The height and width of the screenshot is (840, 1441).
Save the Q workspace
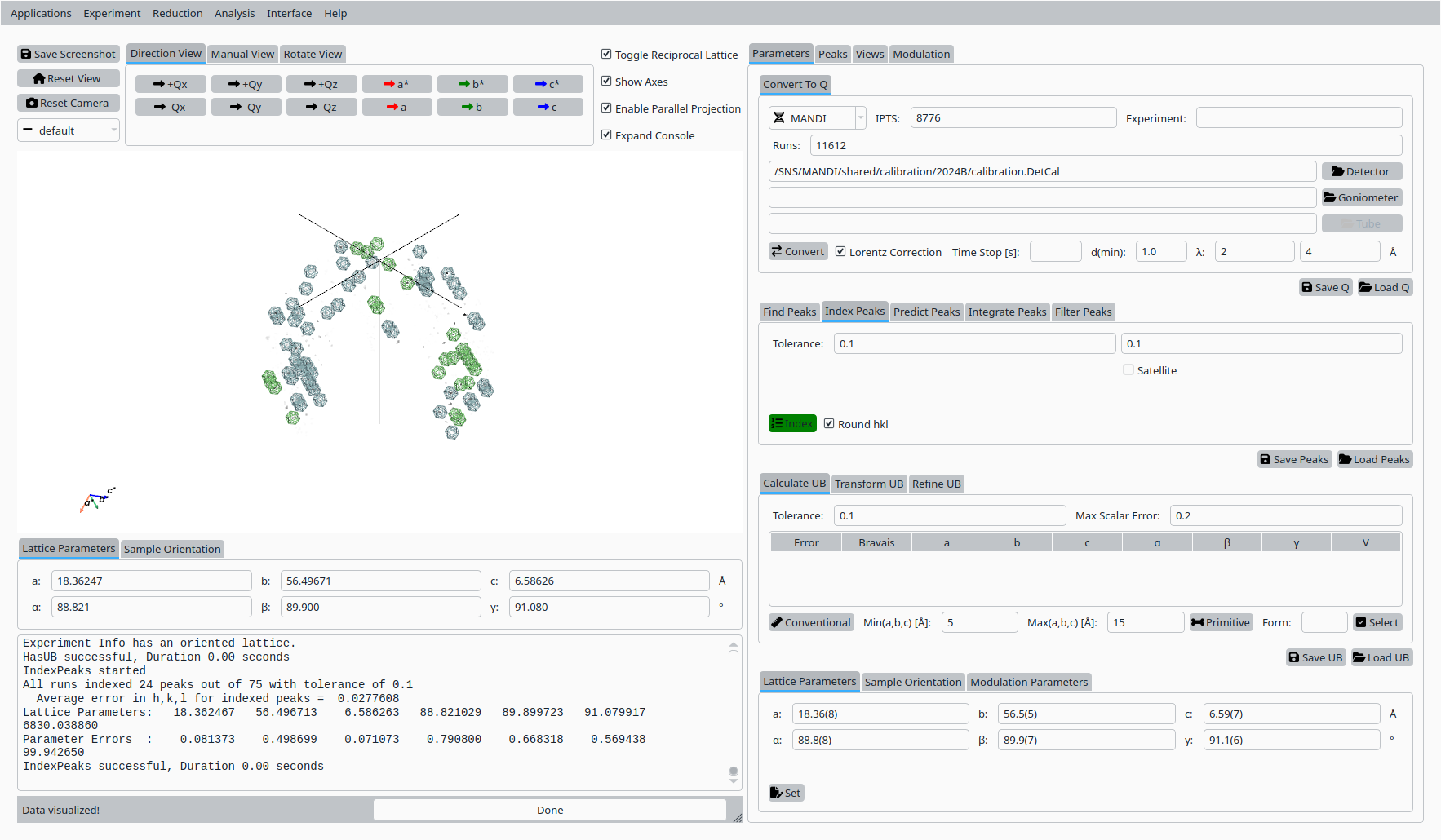coord(1325,287)
